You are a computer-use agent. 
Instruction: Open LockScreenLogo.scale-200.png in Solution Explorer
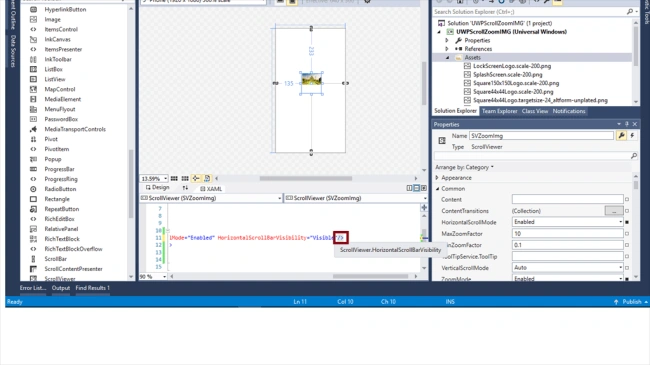click(x=512, y=66)
